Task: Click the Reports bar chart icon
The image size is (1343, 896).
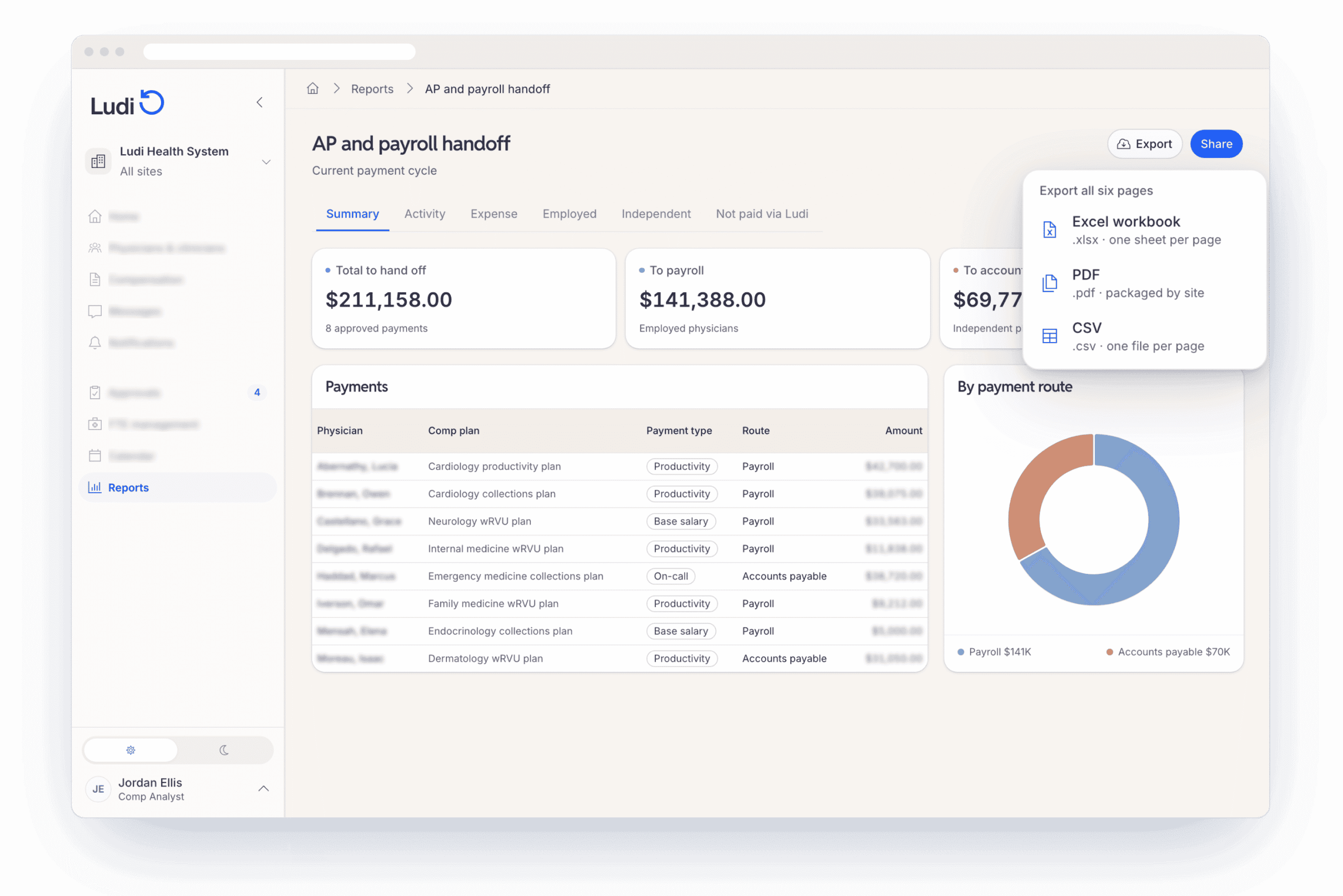Action: pyautogui.click(x=95, y=487)
